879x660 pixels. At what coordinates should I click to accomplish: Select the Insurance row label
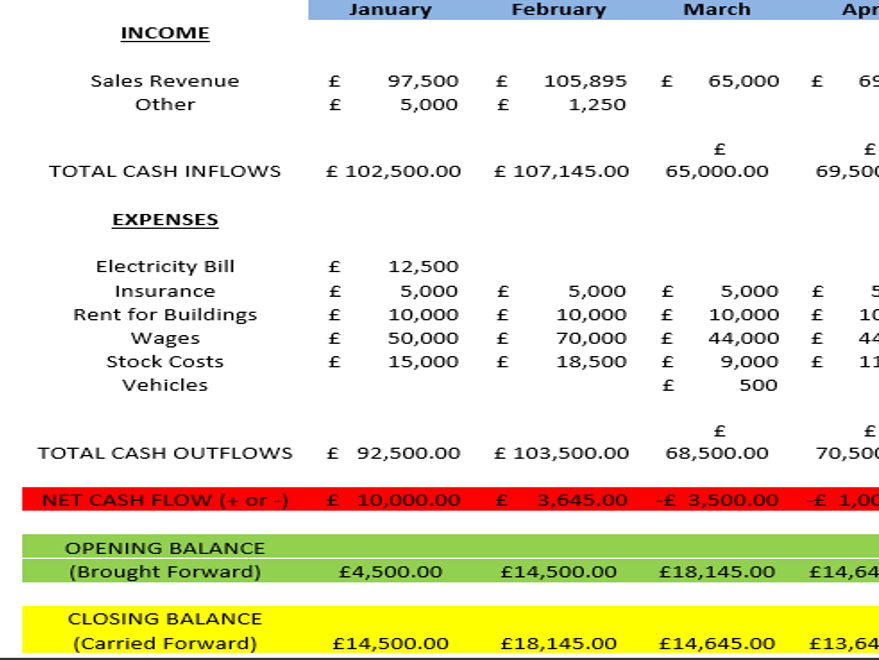click(x=165, y=291)
